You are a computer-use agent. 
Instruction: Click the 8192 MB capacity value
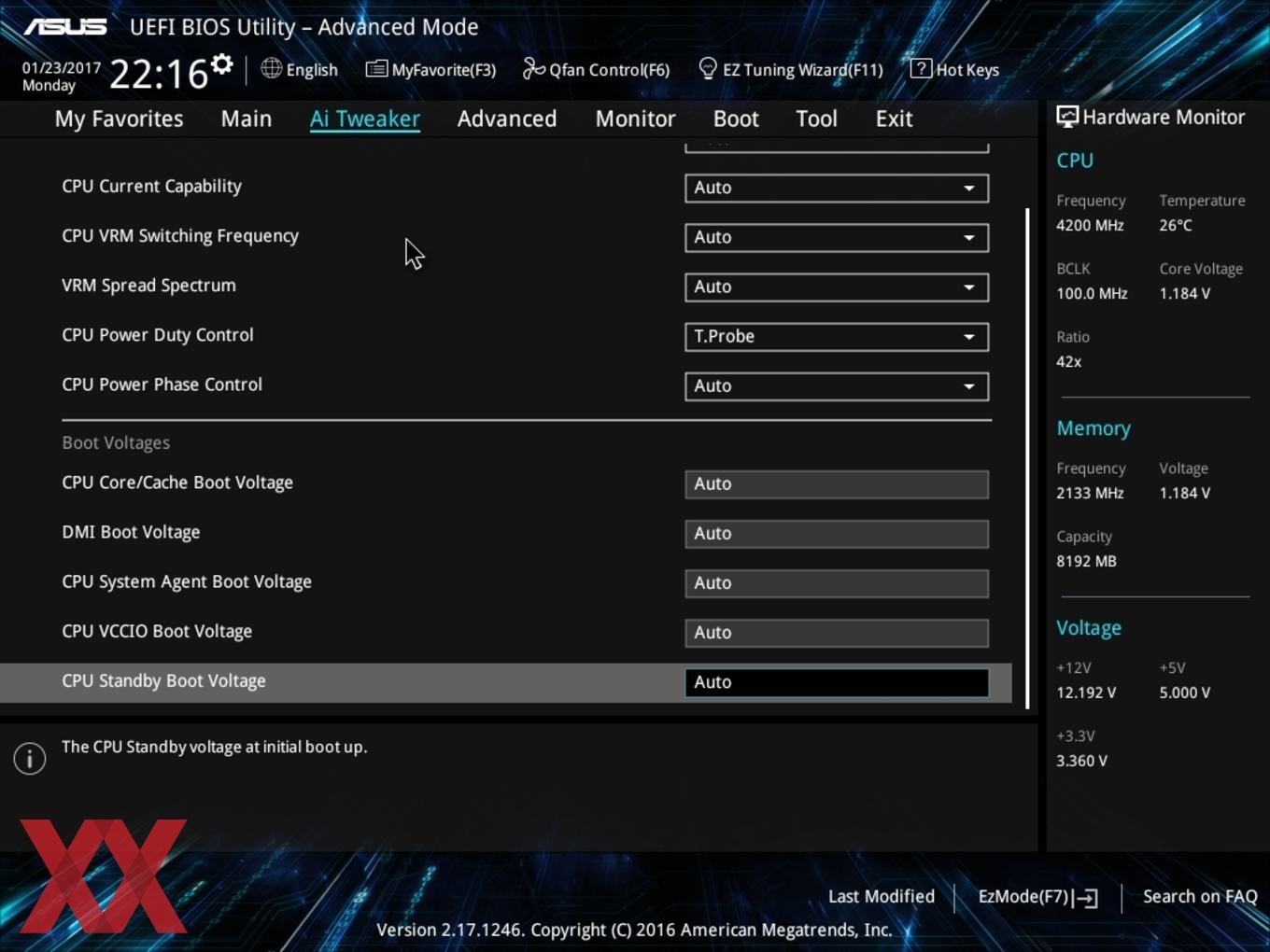click(x=1086, y=561)
